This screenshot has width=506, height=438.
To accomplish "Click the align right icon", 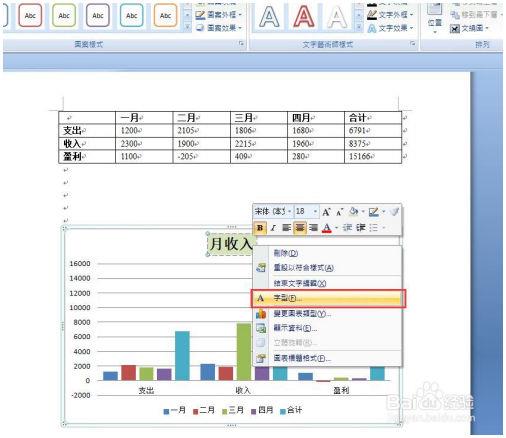I will click(313, 228).
